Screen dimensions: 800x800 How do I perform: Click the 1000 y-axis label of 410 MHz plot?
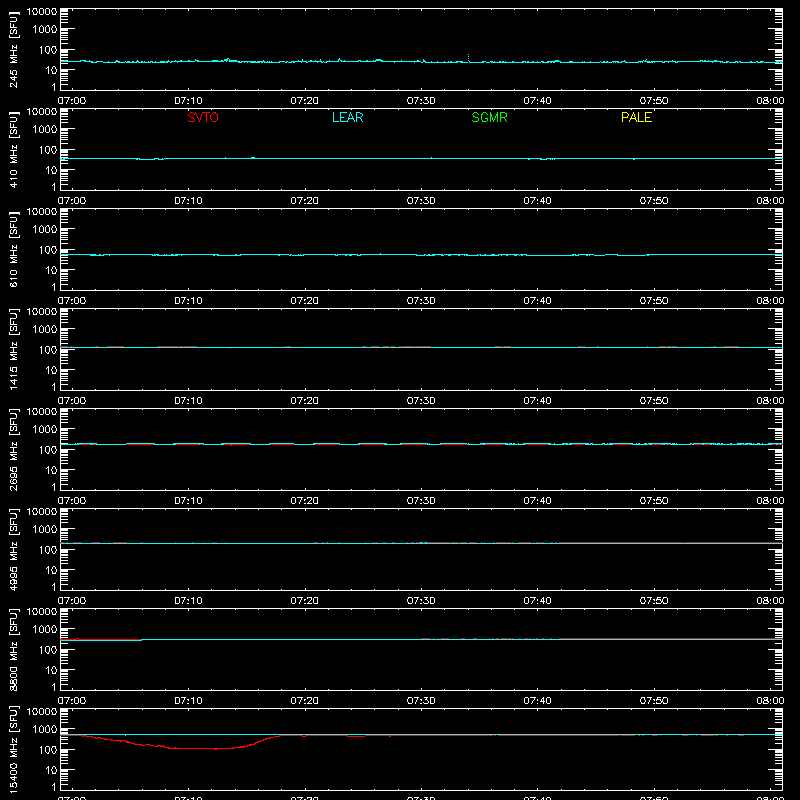pyautogui.click(x=45, y=130)
